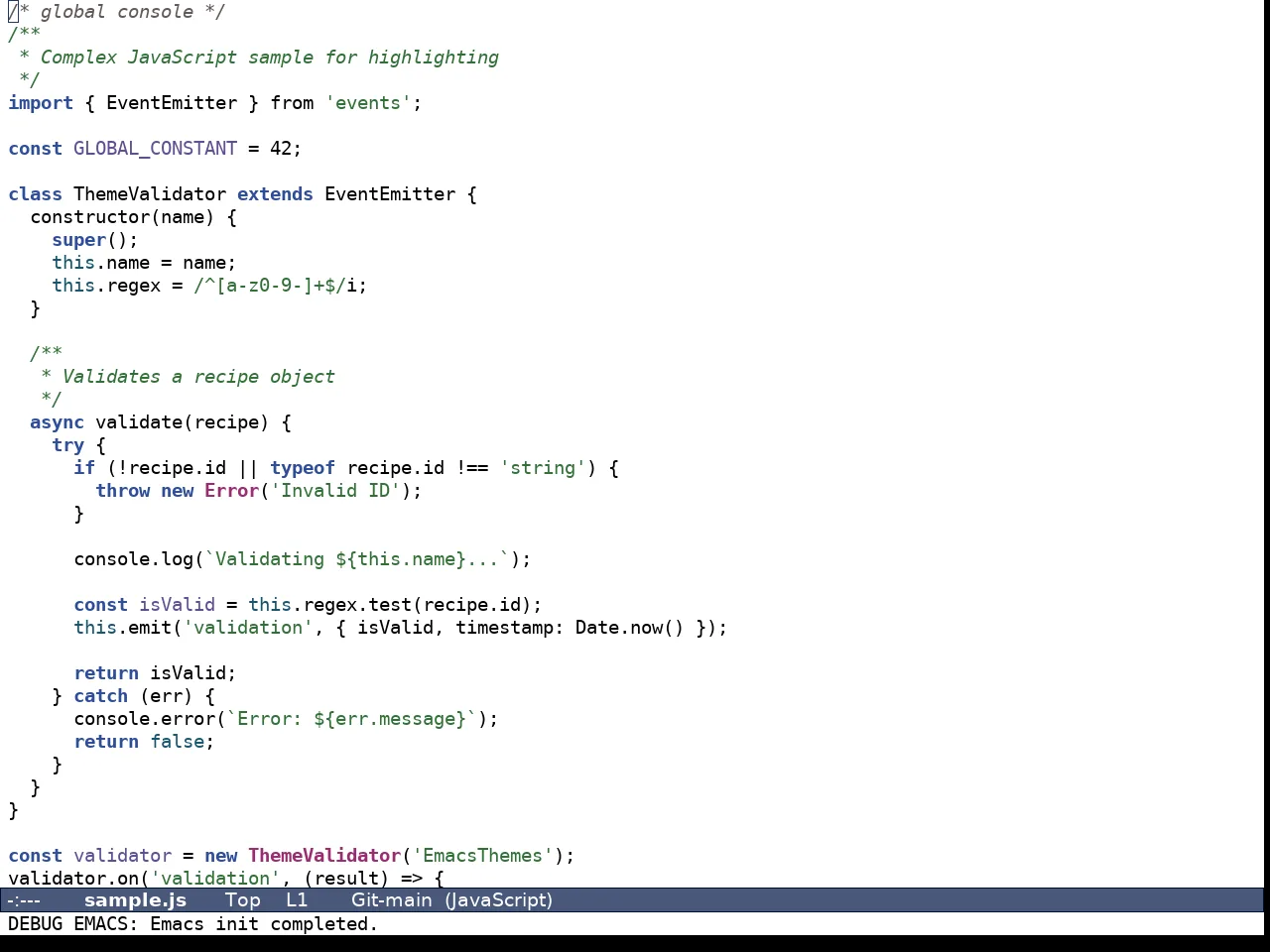The height and width of the screenshot is (952, 1270).
Task: Click the 'validator' variable in const declaration
Action: click(122, 856)
